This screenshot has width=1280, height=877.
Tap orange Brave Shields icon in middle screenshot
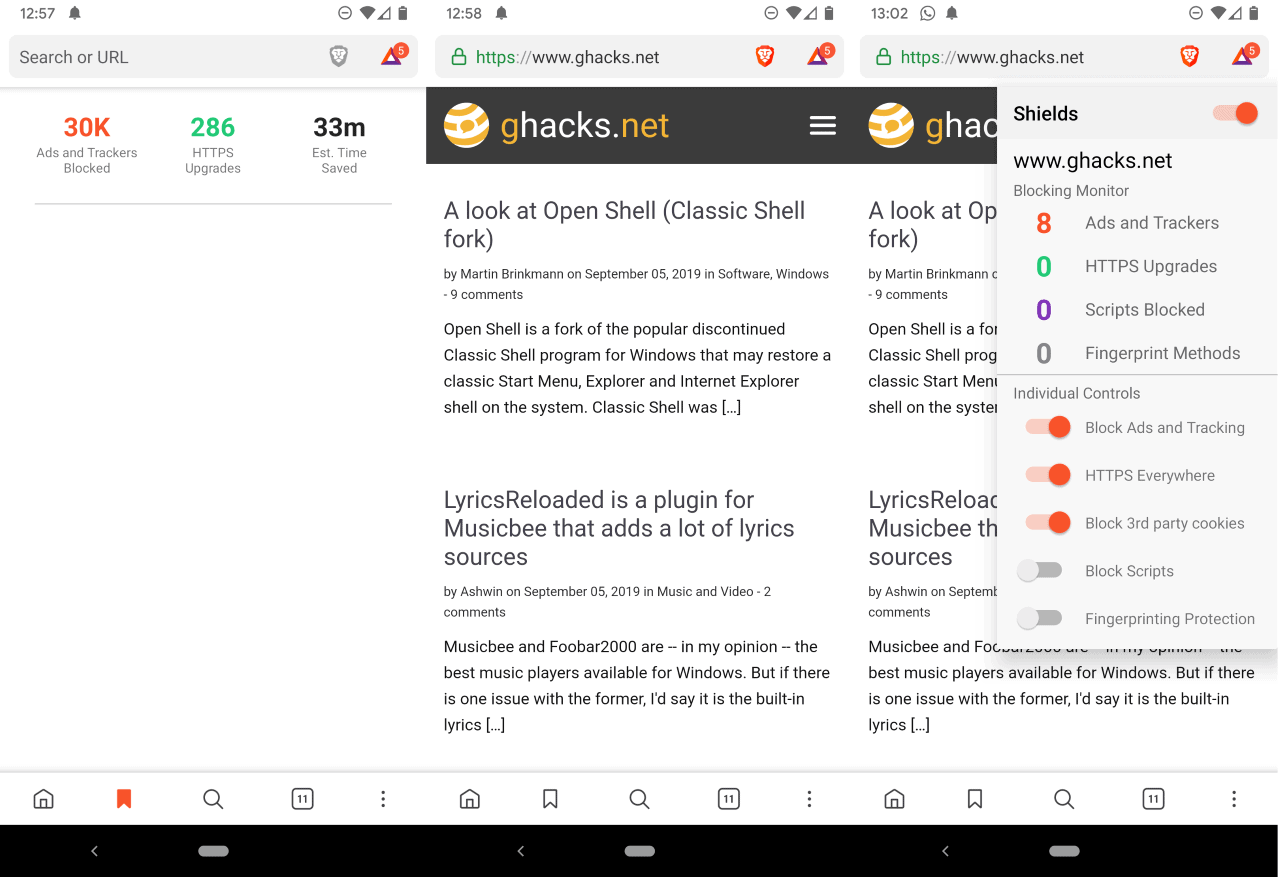pyautogui.click(x=765, y=57)
